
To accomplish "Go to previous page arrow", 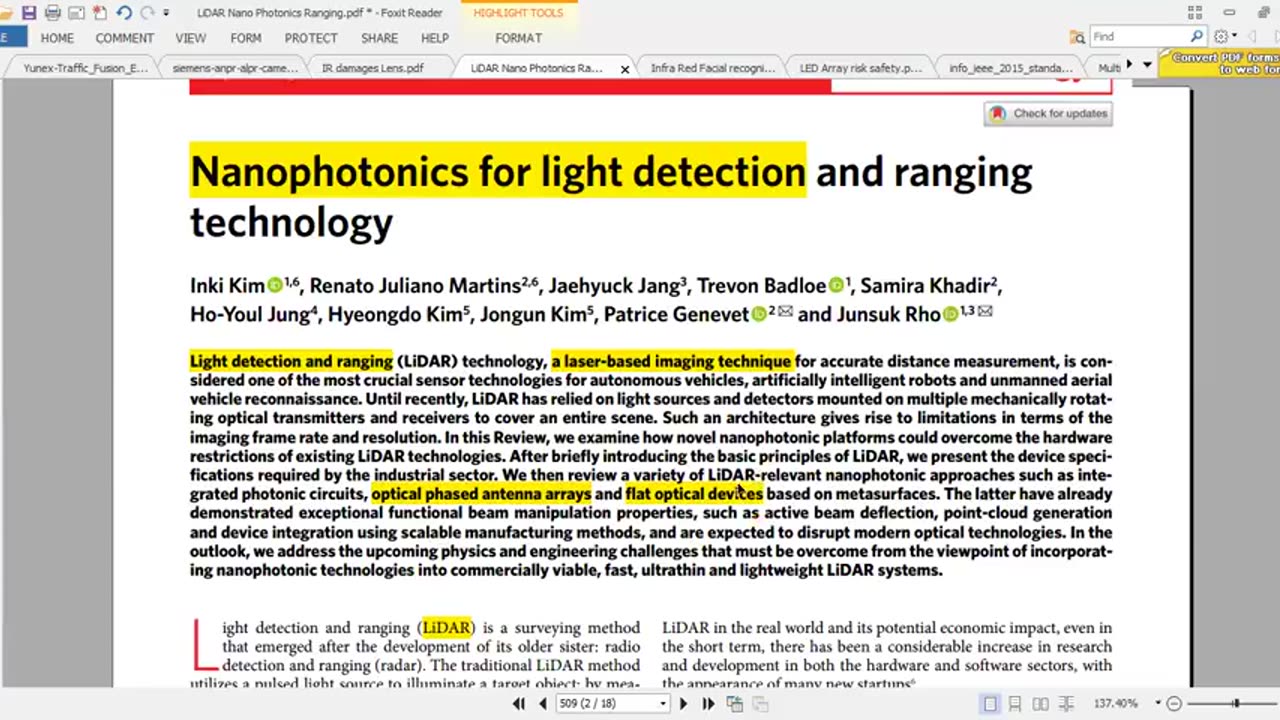I will click(543, 704).
